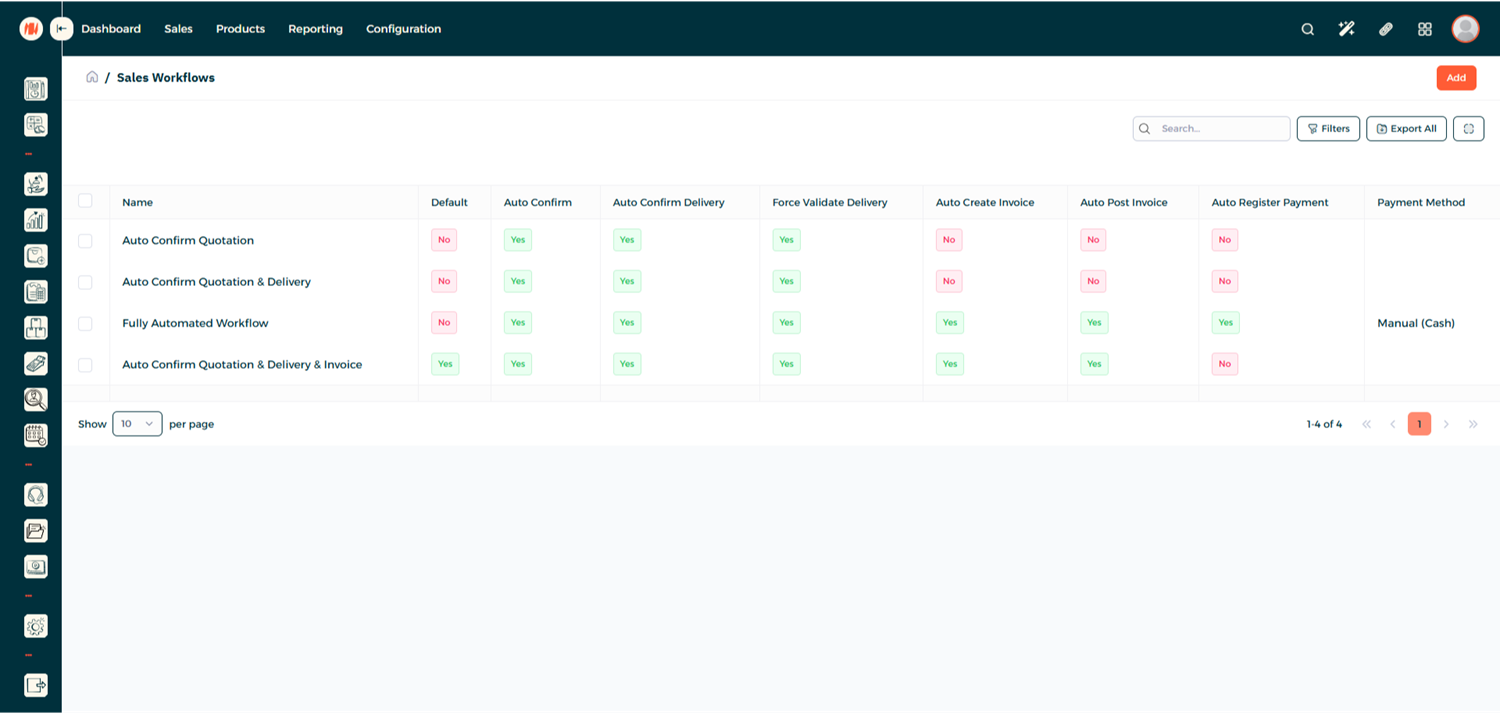Collapse the sidebar with the arrow toggle
This screenshot has height=713, width=1500.
pos(62,29)
